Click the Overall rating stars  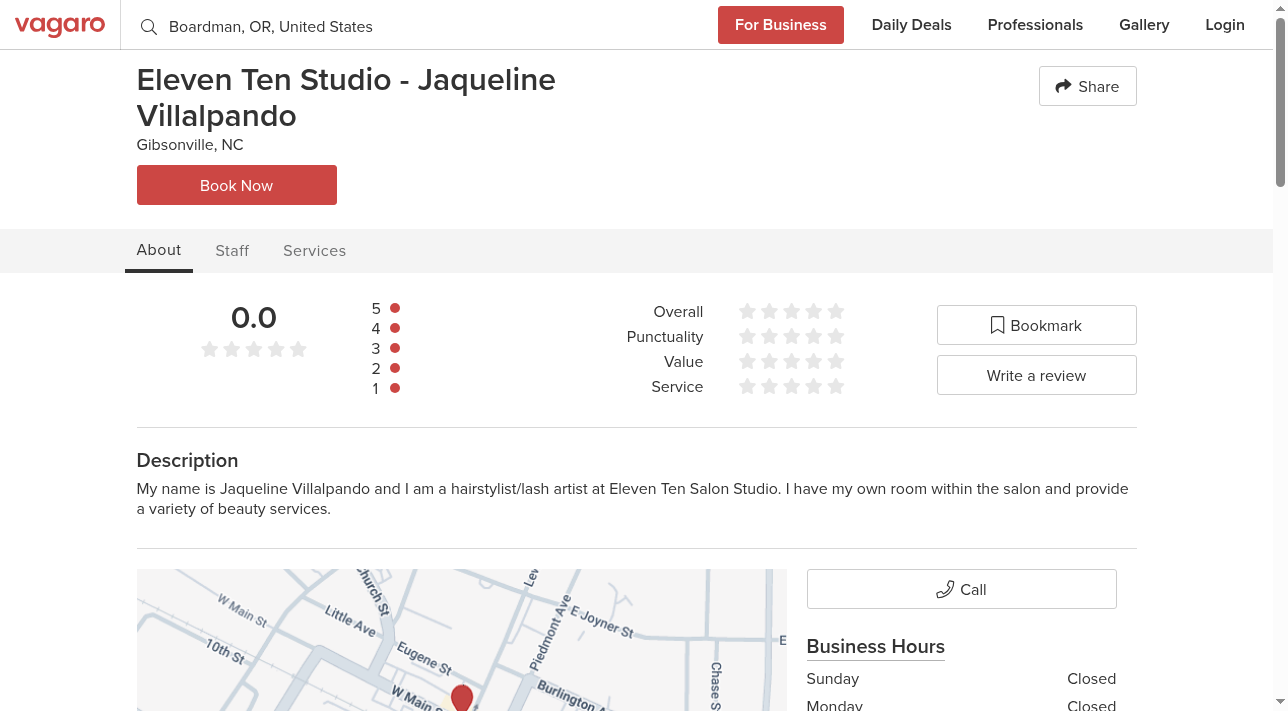pos(792,311)
